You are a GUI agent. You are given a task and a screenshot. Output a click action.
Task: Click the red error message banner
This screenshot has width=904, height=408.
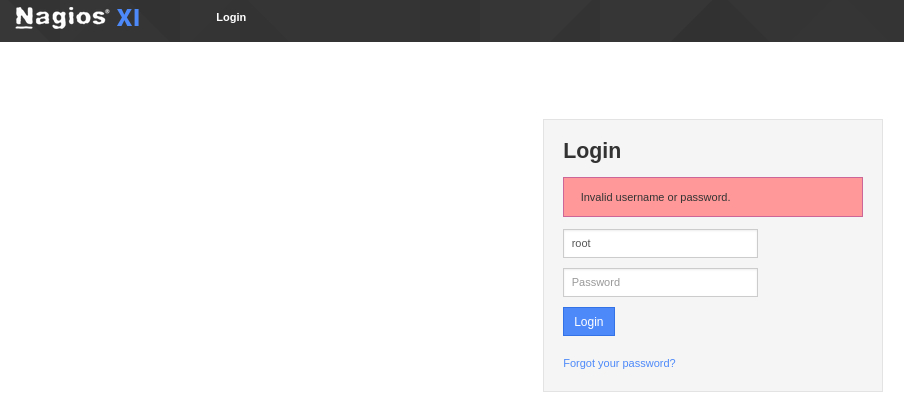[713, 197]
